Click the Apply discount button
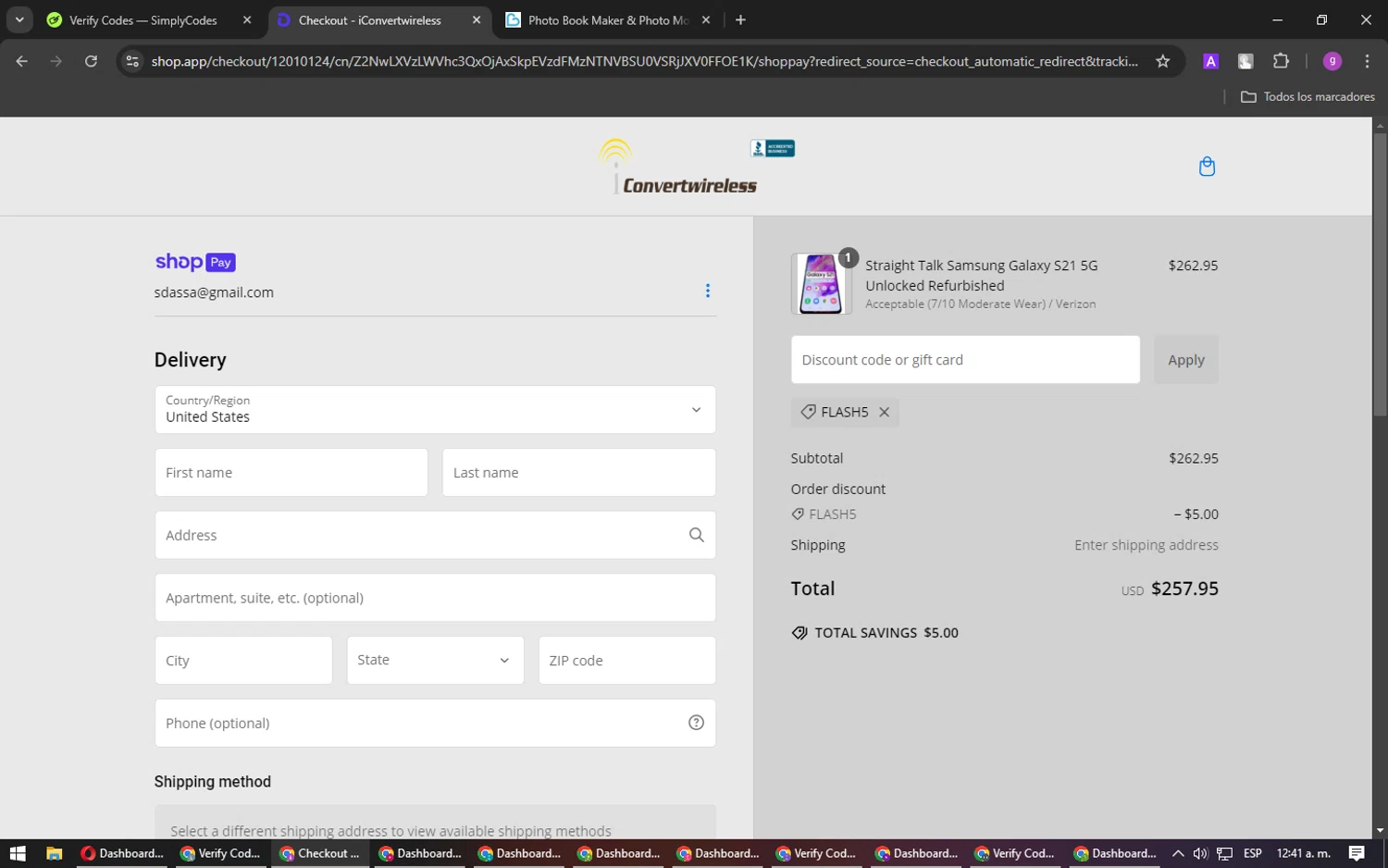Image resolution: width=1388 pixels, height=868 pixels. [x=1186, y=360]
